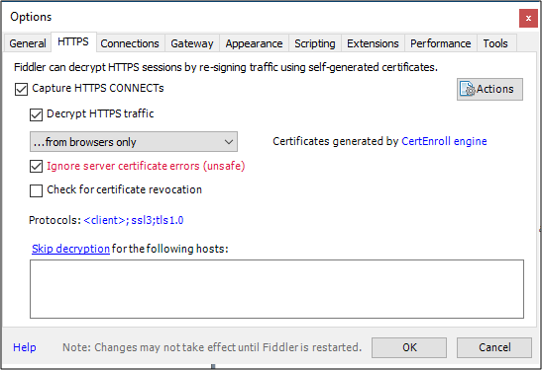Go to the Gateway tab
This screenshot has width=542, height=370.
[192, 44]
